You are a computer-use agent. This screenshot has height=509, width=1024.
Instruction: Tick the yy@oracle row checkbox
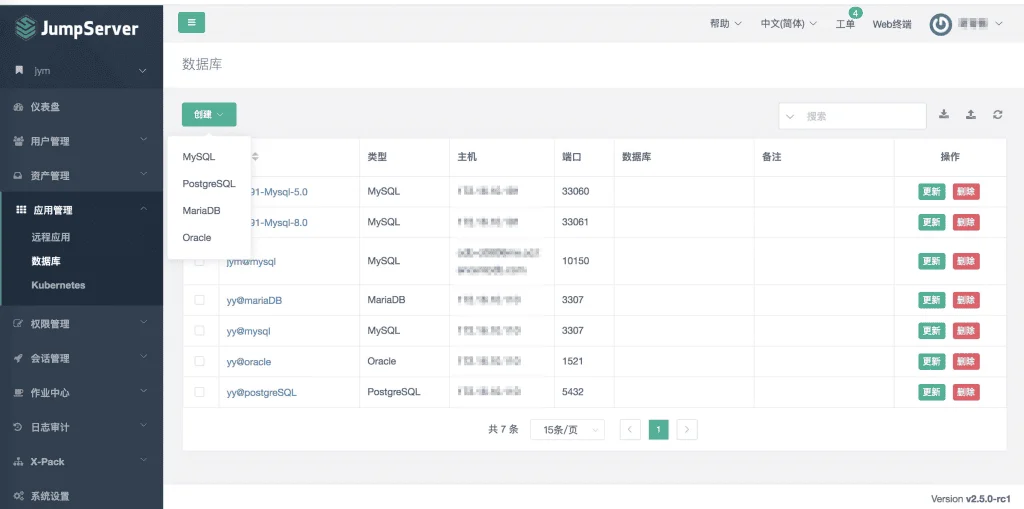click(x=199, y=361)
